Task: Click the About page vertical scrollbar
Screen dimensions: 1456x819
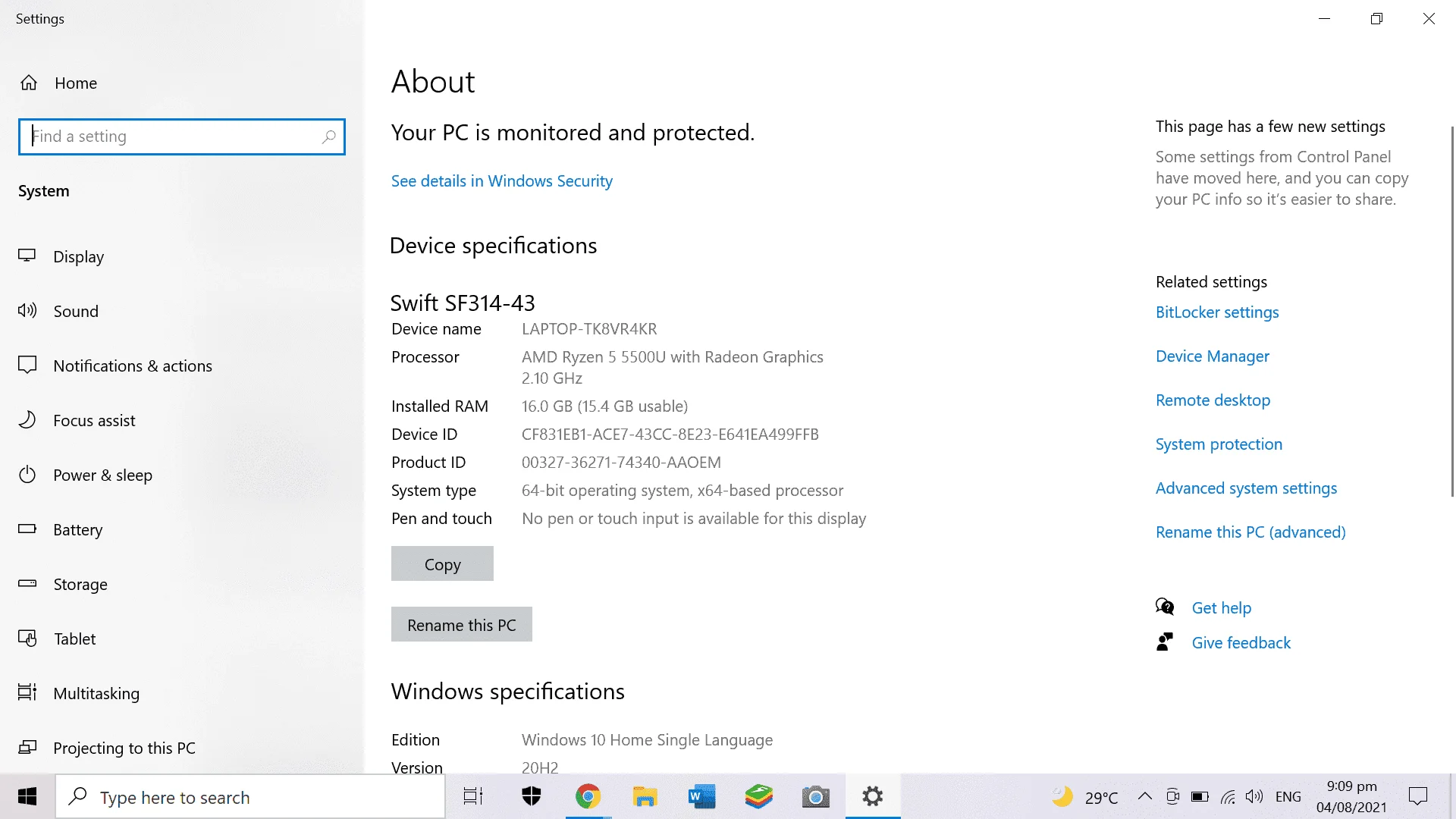Action: 1452,311
